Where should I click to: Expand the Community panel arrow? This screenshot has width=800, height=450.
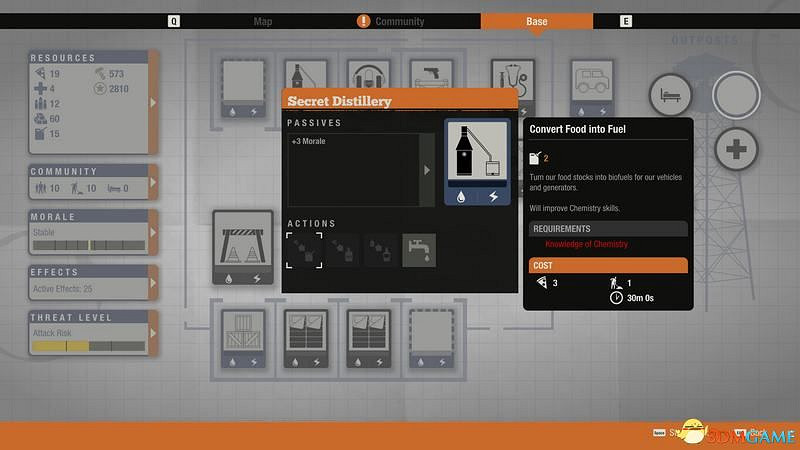[153, 182]
